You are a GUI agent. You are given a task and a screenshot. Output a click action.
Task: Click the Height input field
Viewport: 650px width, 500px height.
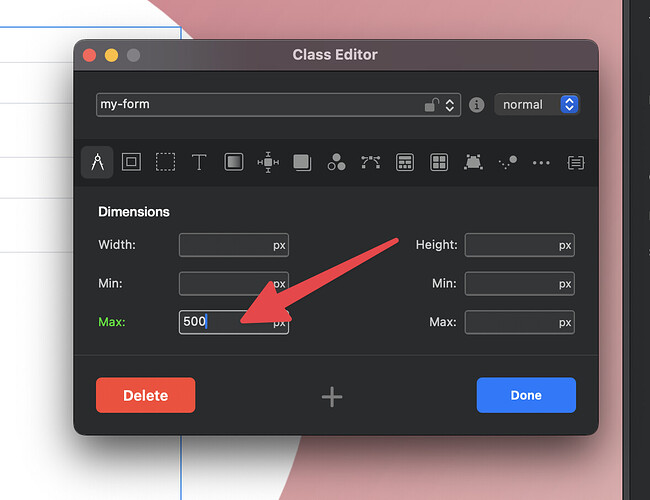[519, 245]
